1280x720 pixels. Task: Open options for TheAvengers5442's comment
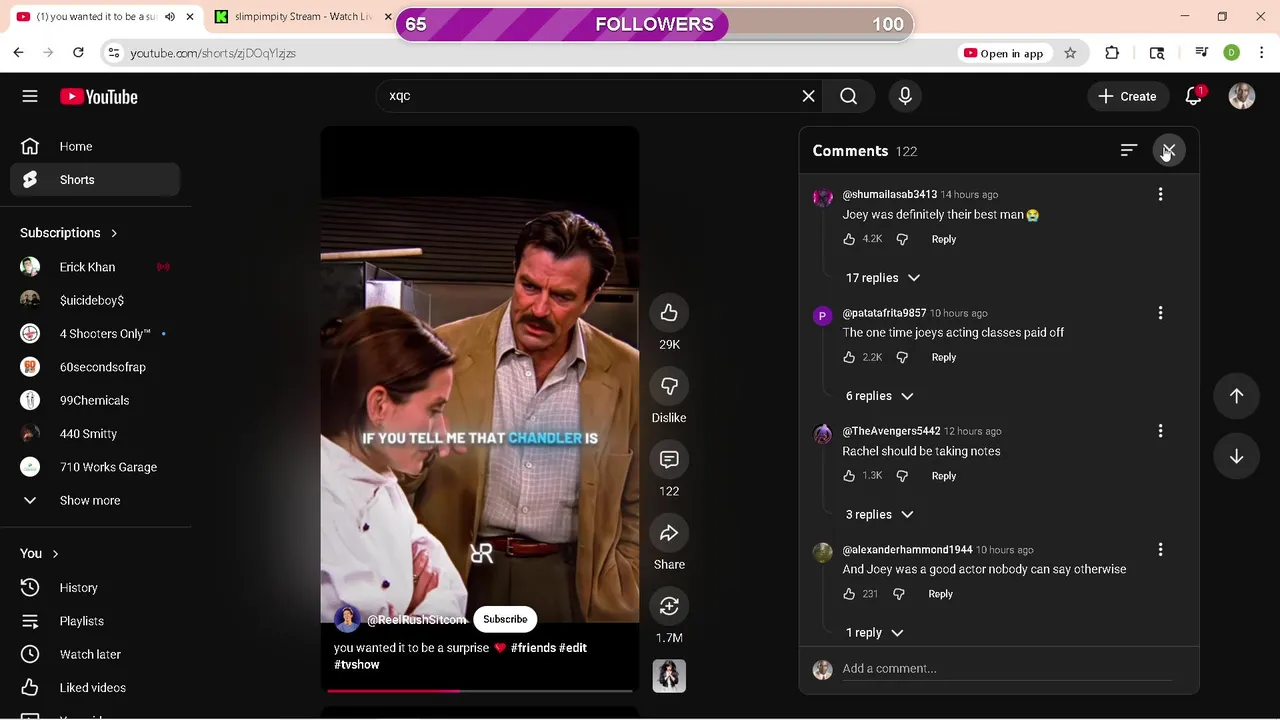(x=1160, y=431)
